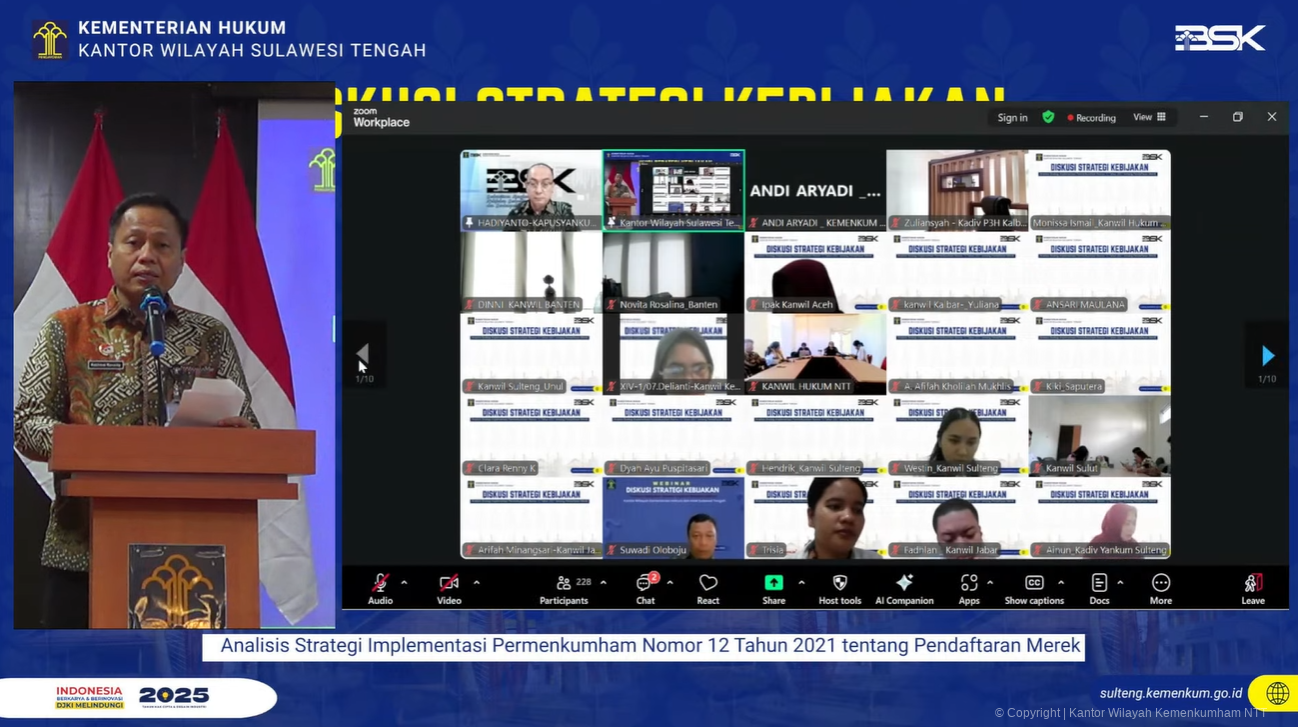Leave the meeting

(1253, 587)
